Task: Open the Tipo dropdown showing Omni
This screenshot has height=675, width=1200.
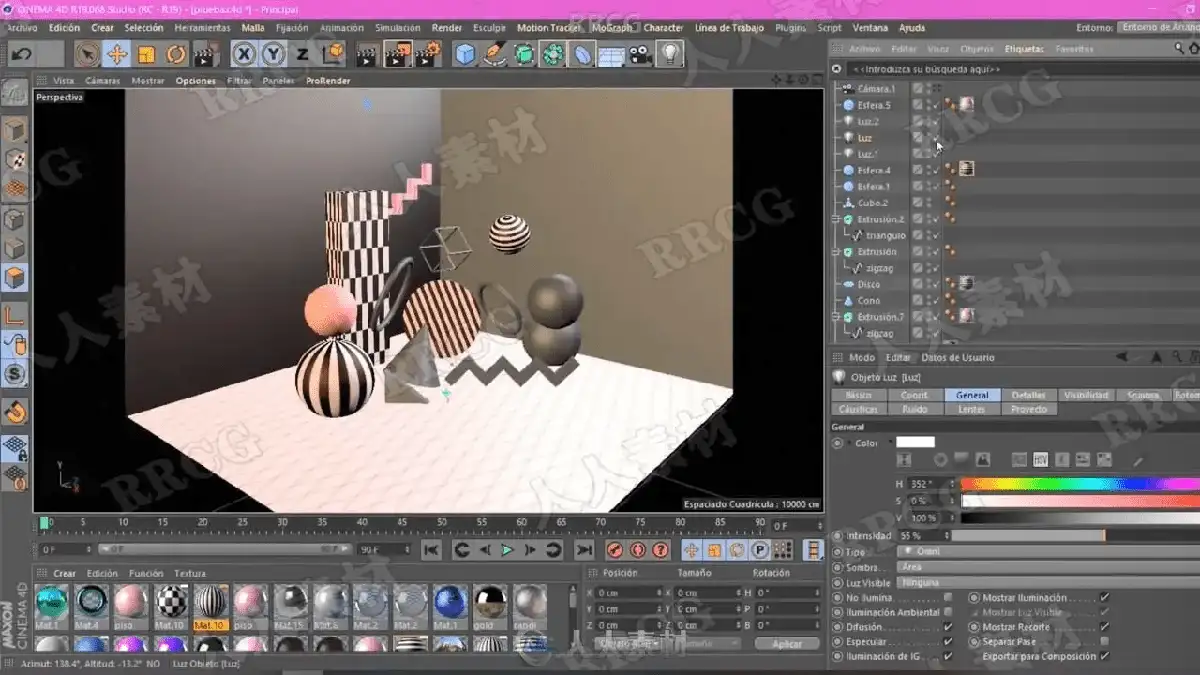Action: coord(1046,551)
